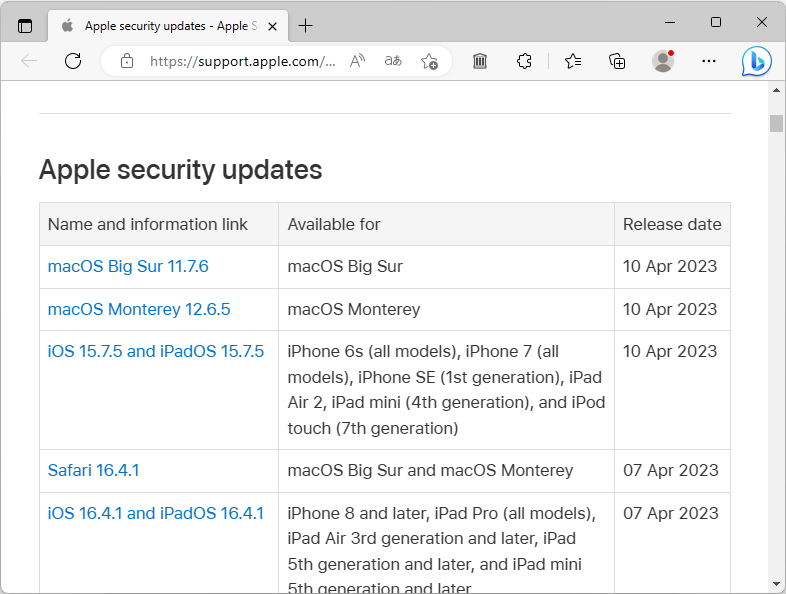Open the Bing Chat sidebar
This screenshot has height=594, width=786.
[756, 61]
